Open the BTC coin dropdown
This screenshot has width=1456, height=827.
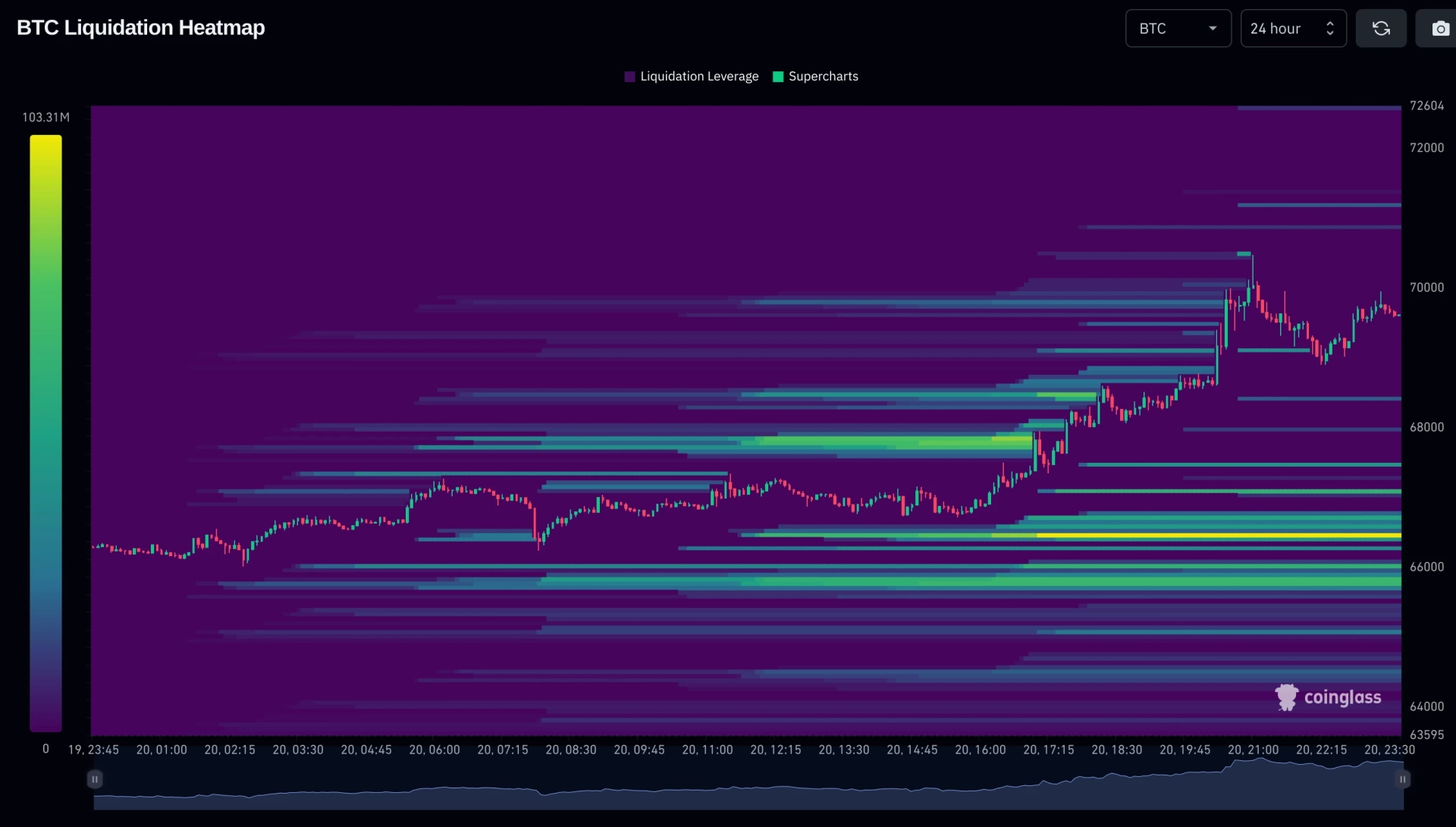(x=1178, y=29)
